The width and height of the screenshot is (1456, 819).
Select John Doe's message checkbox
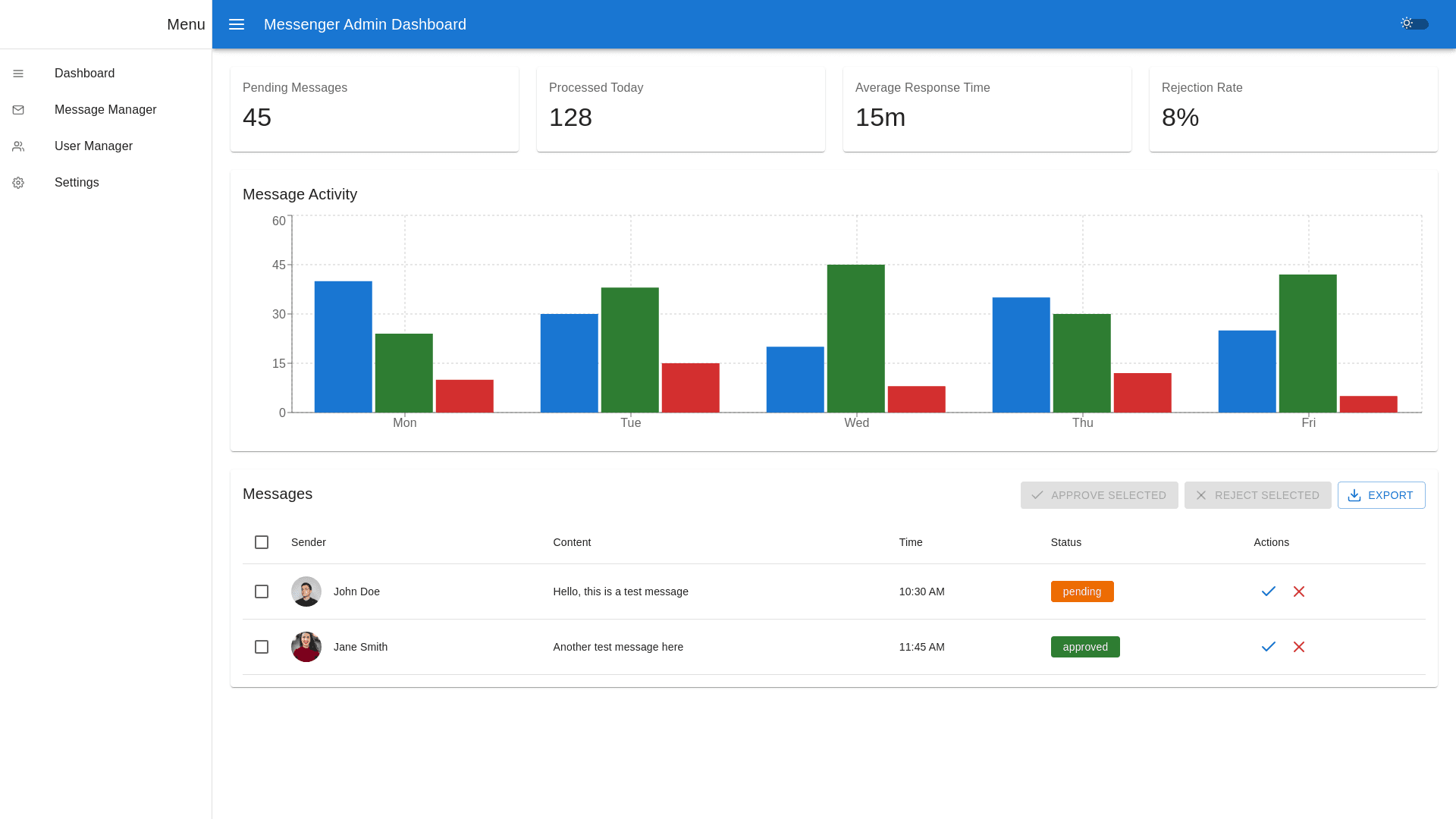pos(262,591)
